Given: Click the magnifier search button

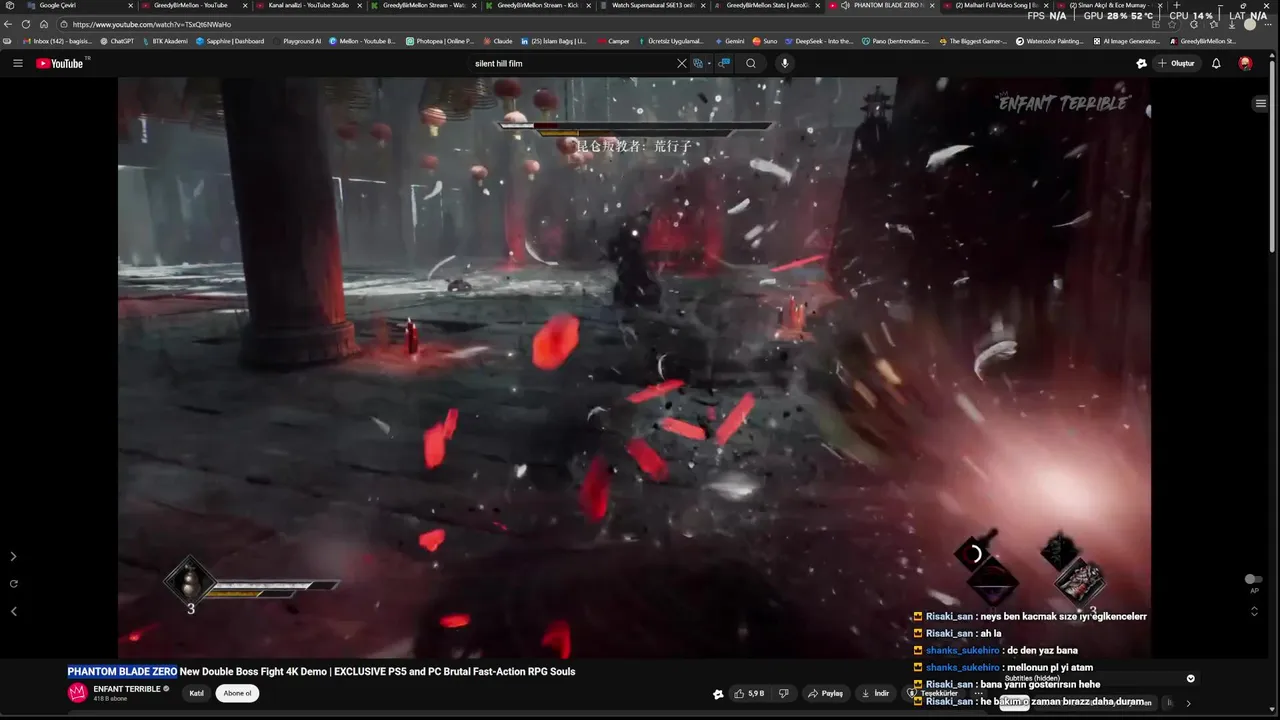Looking at the screenshot, I should pos(751,63).
